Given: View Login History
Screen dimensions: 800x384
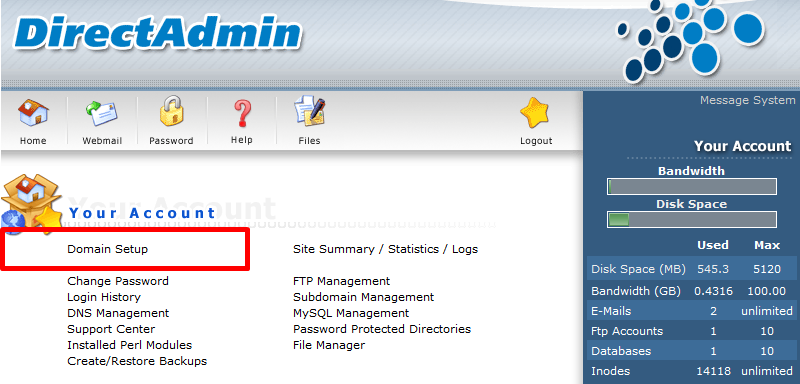Looking at the screenshot, I should pos(104,297).
